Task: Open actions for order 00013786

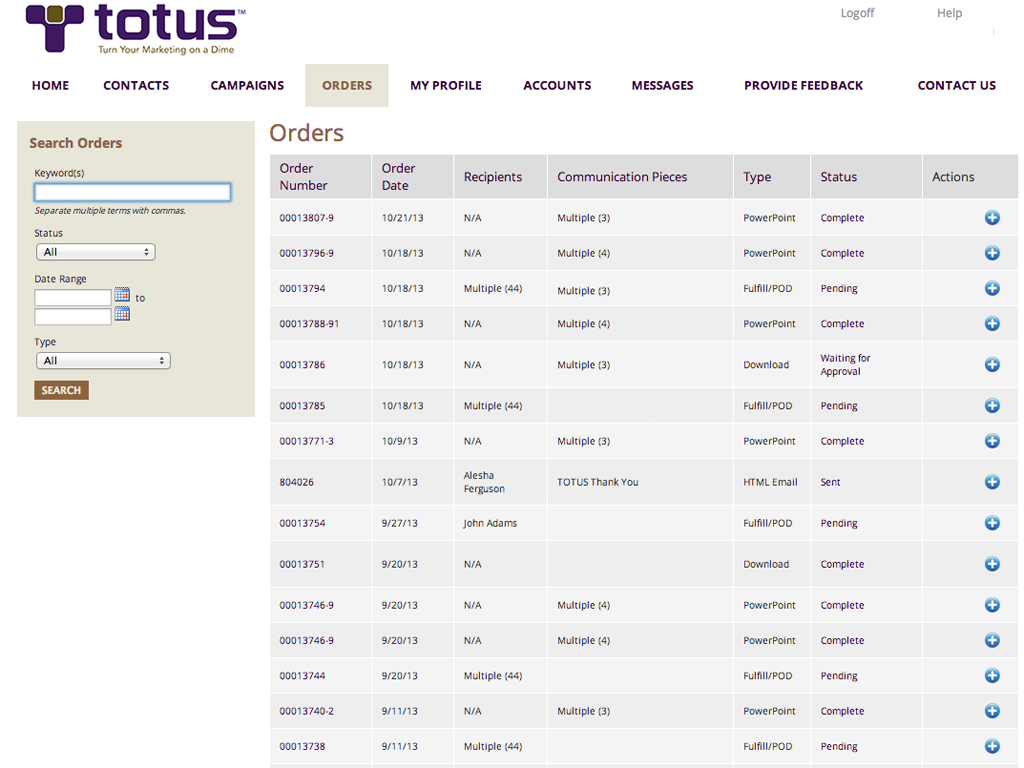Action: pos(992,364)
